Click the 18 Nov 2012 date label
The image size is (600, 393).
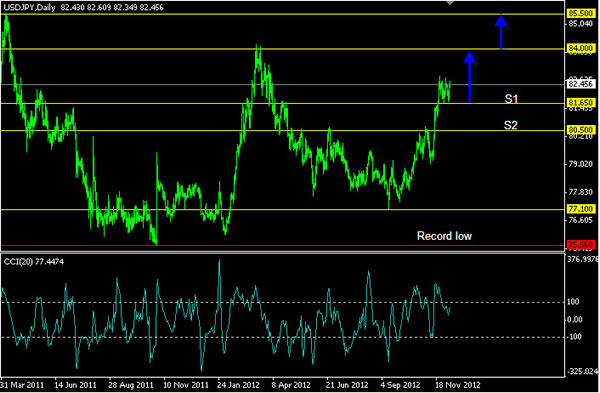(458, 385)
